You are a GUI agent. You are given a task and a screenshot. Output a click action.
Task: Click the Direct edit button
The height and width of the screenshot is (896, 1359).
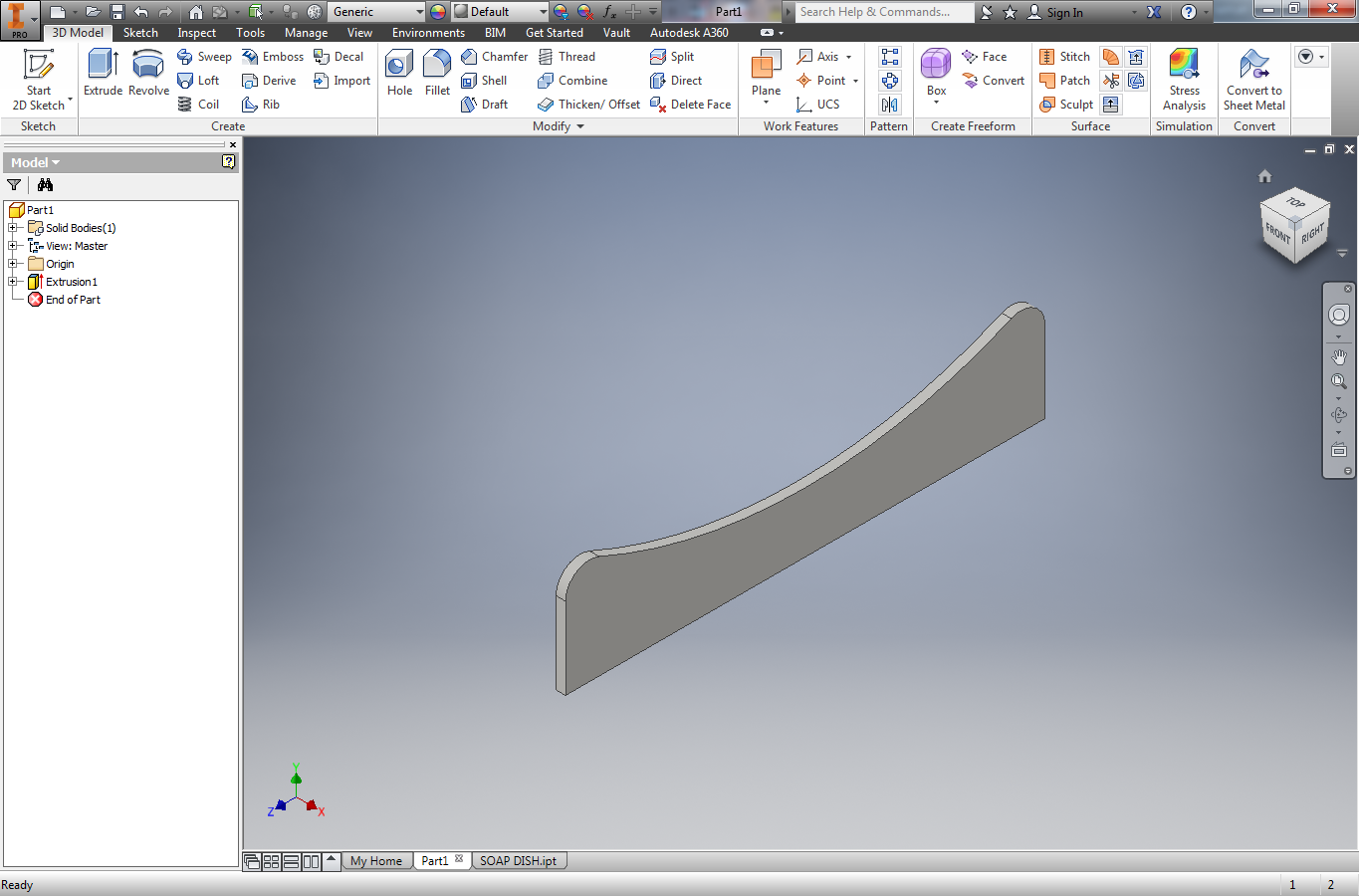[676, 81]
